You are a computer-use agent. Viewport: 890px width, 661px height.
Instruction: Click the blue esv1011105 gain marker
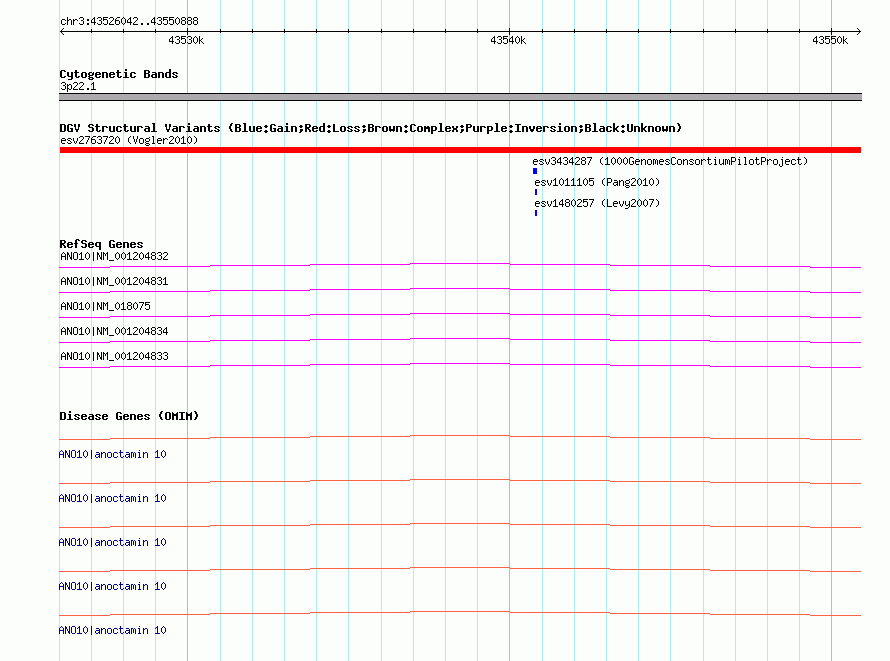click(x=536, y=192)
